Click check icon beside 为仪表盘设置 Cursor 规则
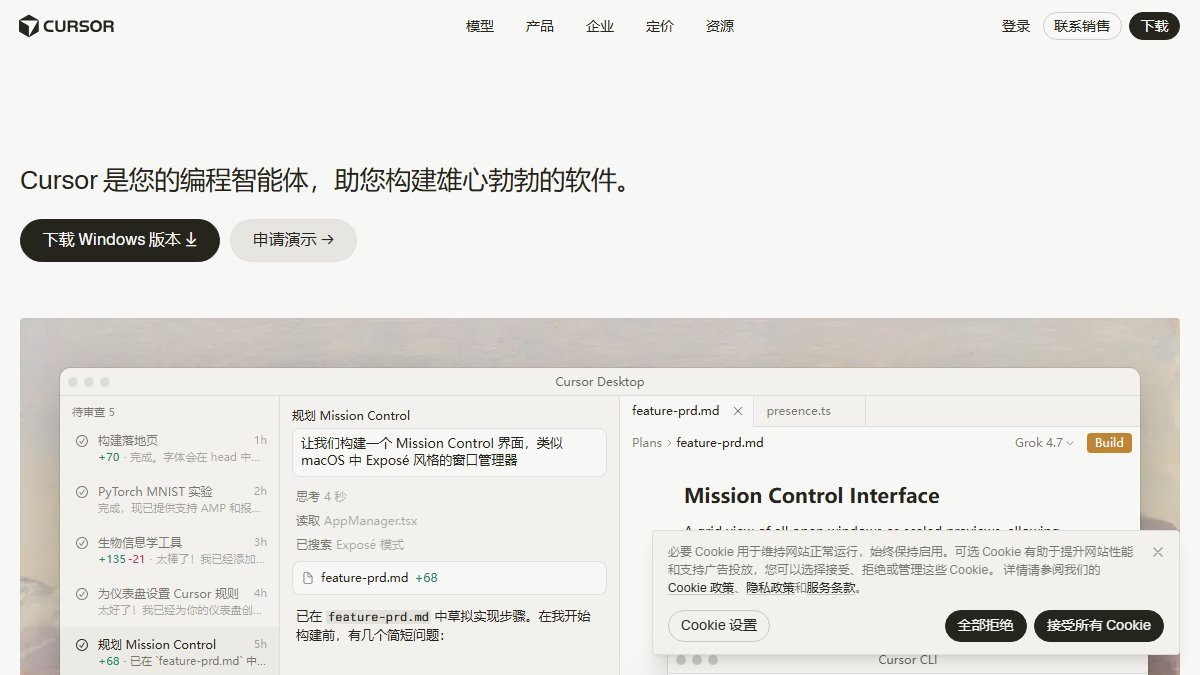 [82, 594]
